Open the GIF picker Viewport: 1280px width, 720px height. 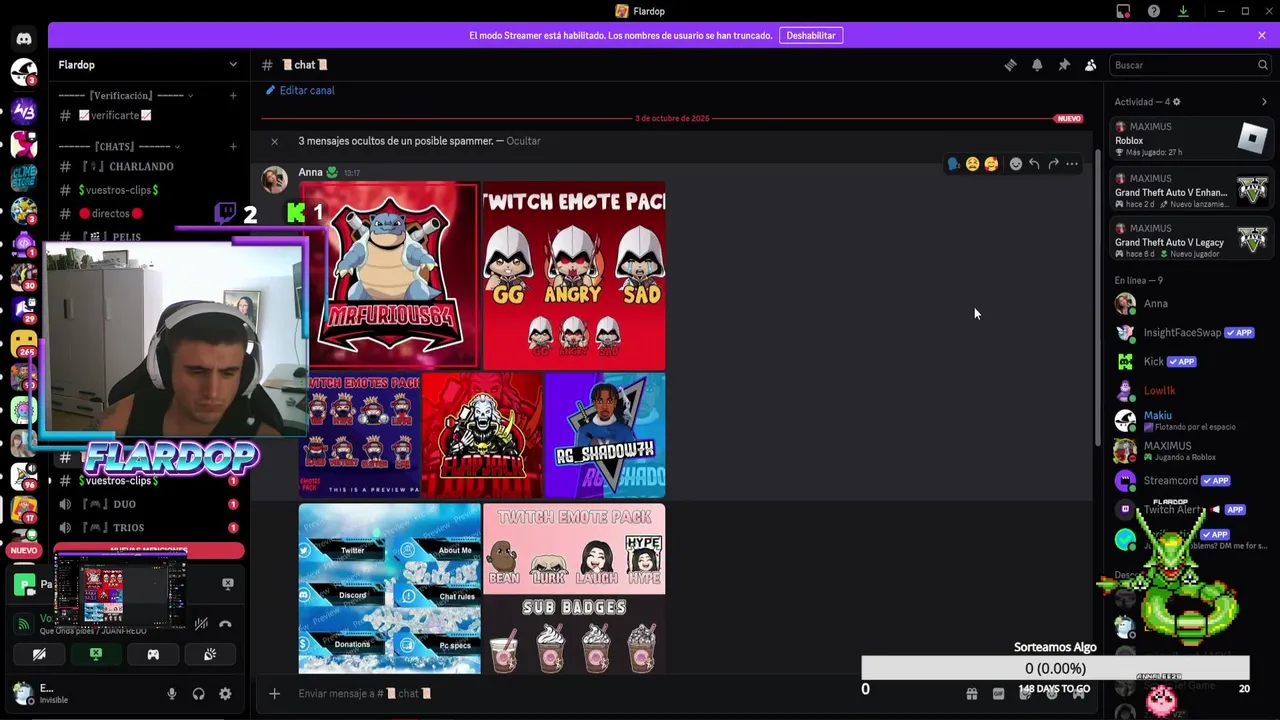(x=998, y=693)
